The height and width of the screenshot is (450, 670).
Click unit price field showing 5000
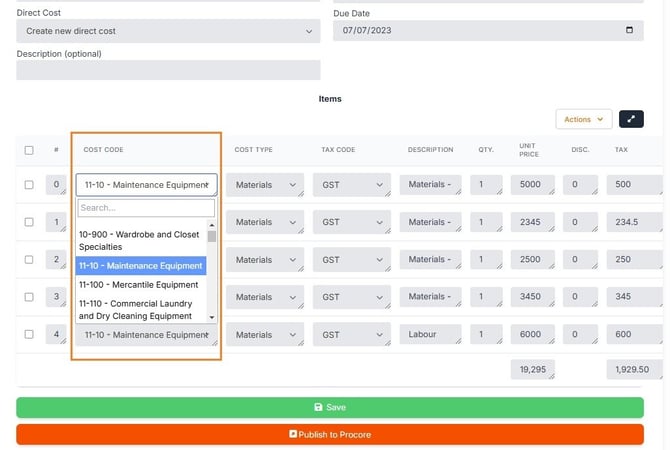point(532,185)
